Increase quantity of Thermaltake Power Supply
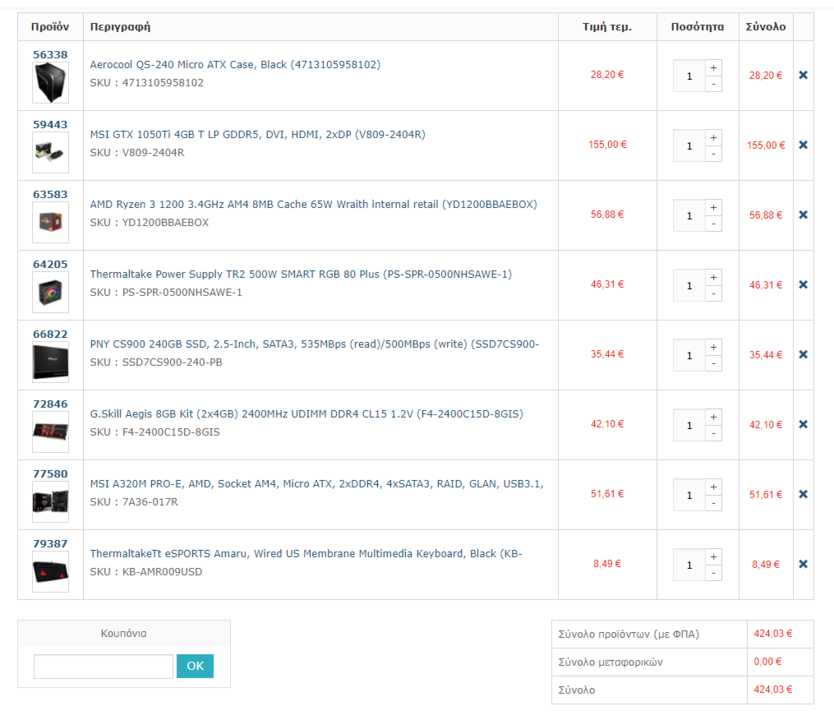834x720 pixels. pyautogui.click(x=713, y=277)
